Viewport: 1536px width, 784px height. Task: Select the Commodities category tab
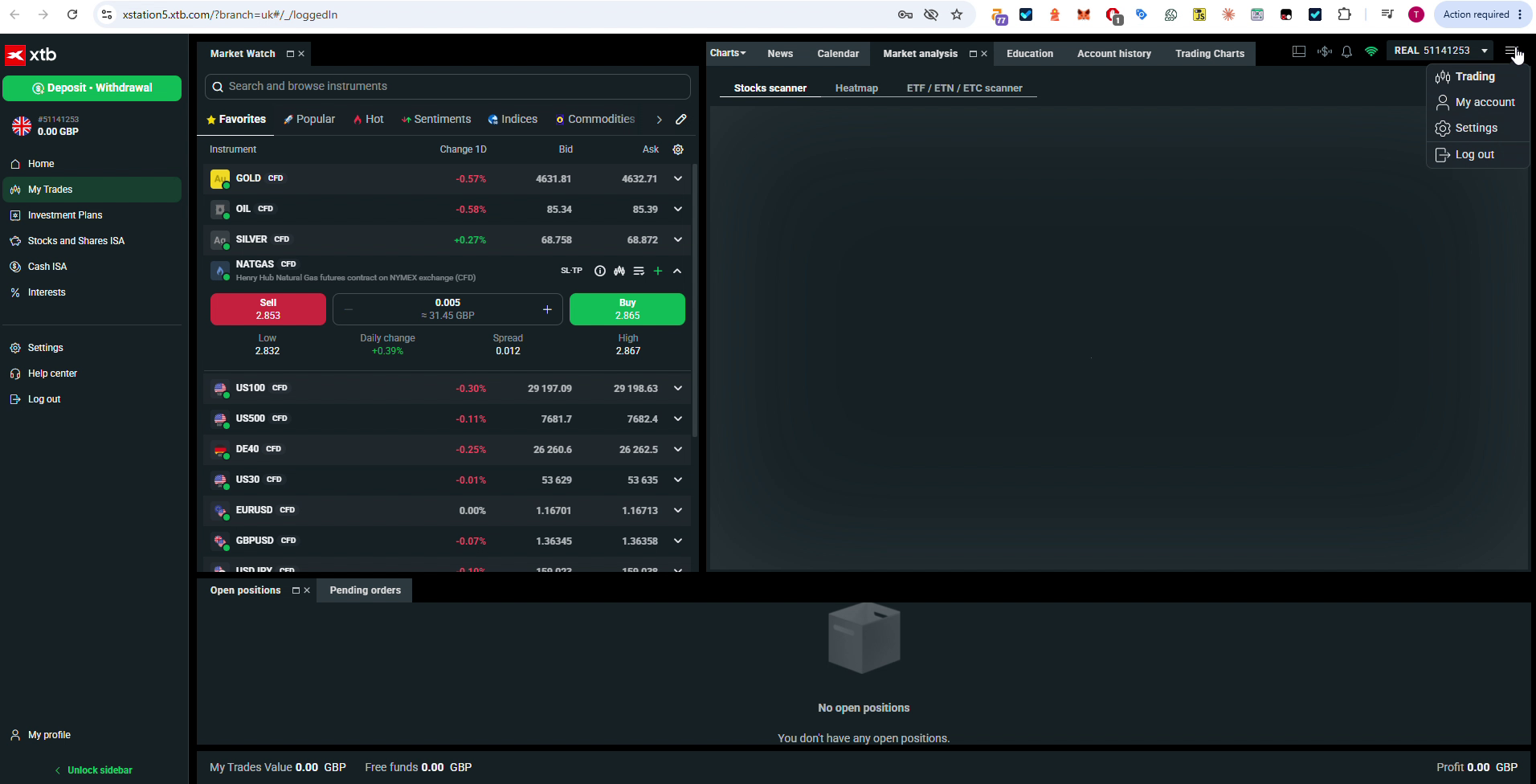point(595,119)
